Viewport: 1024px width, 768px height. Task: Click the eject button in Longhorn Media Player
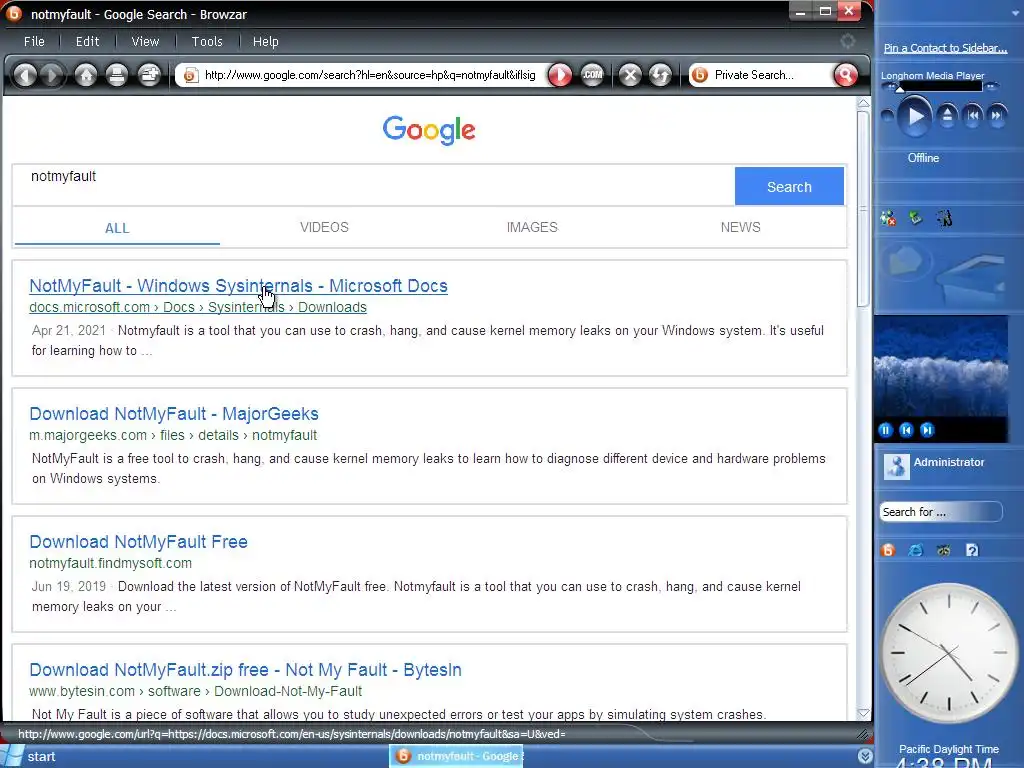(x=947, y=116)
